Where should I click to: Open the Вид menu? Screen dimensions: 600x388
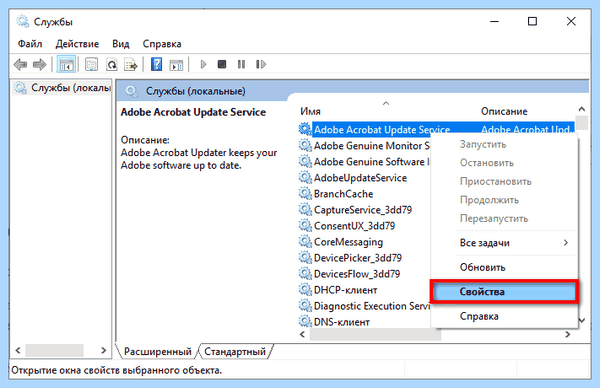point(121,44)
